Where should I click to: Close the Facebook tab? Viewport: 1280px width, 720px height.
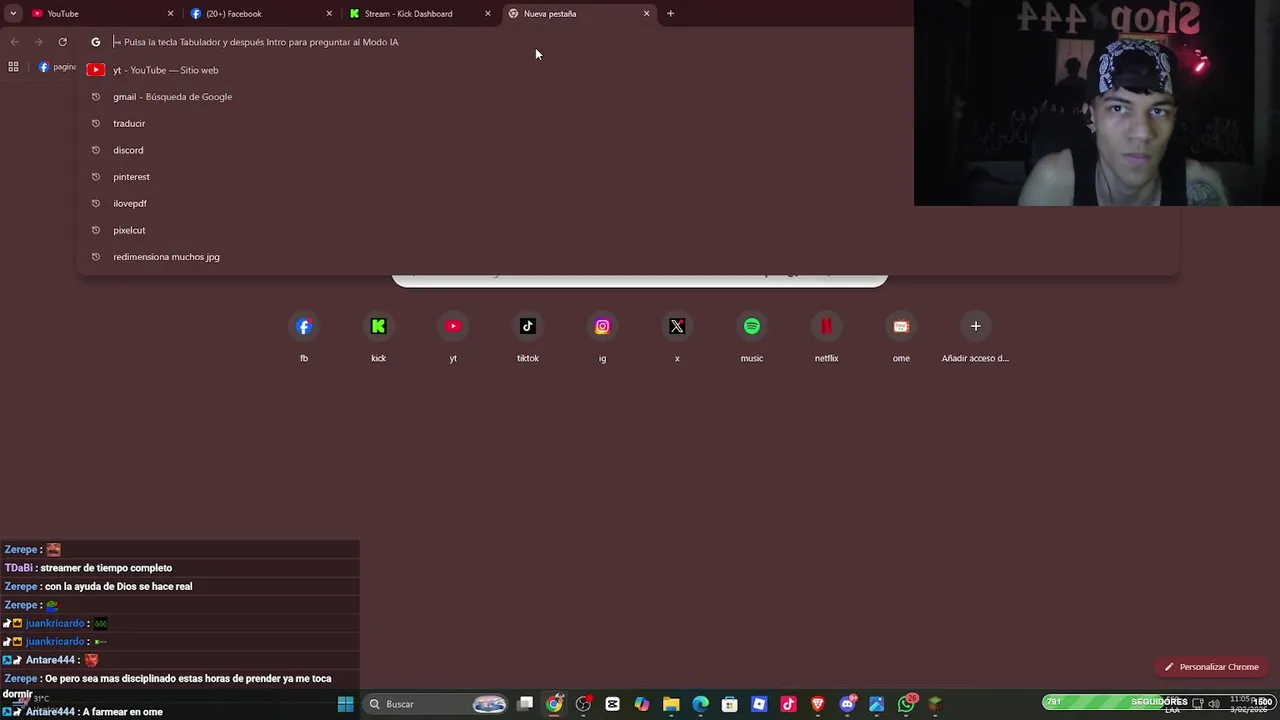329,14
